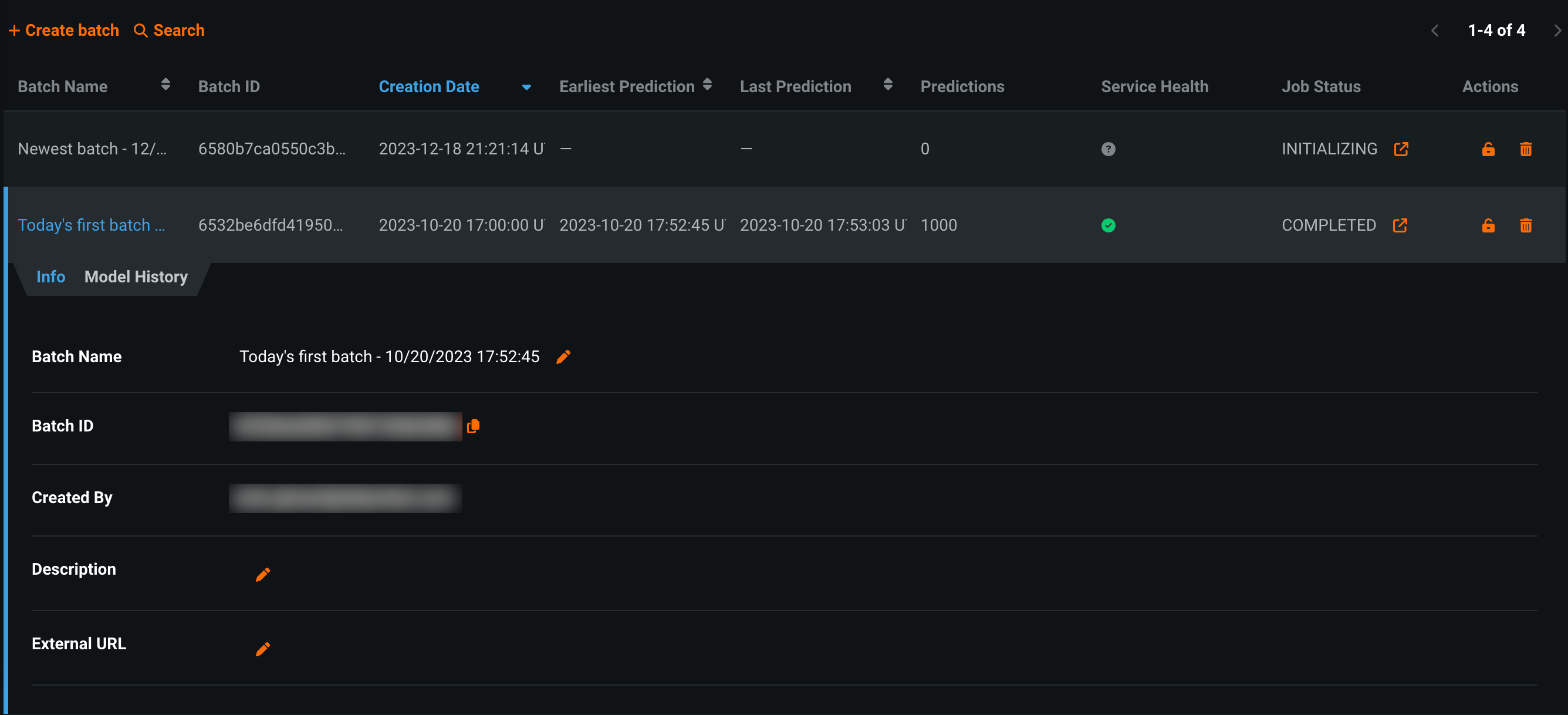Sort by Last Prediction arrows
This screenshot has height=715, width=1568.
coord(887,85)
